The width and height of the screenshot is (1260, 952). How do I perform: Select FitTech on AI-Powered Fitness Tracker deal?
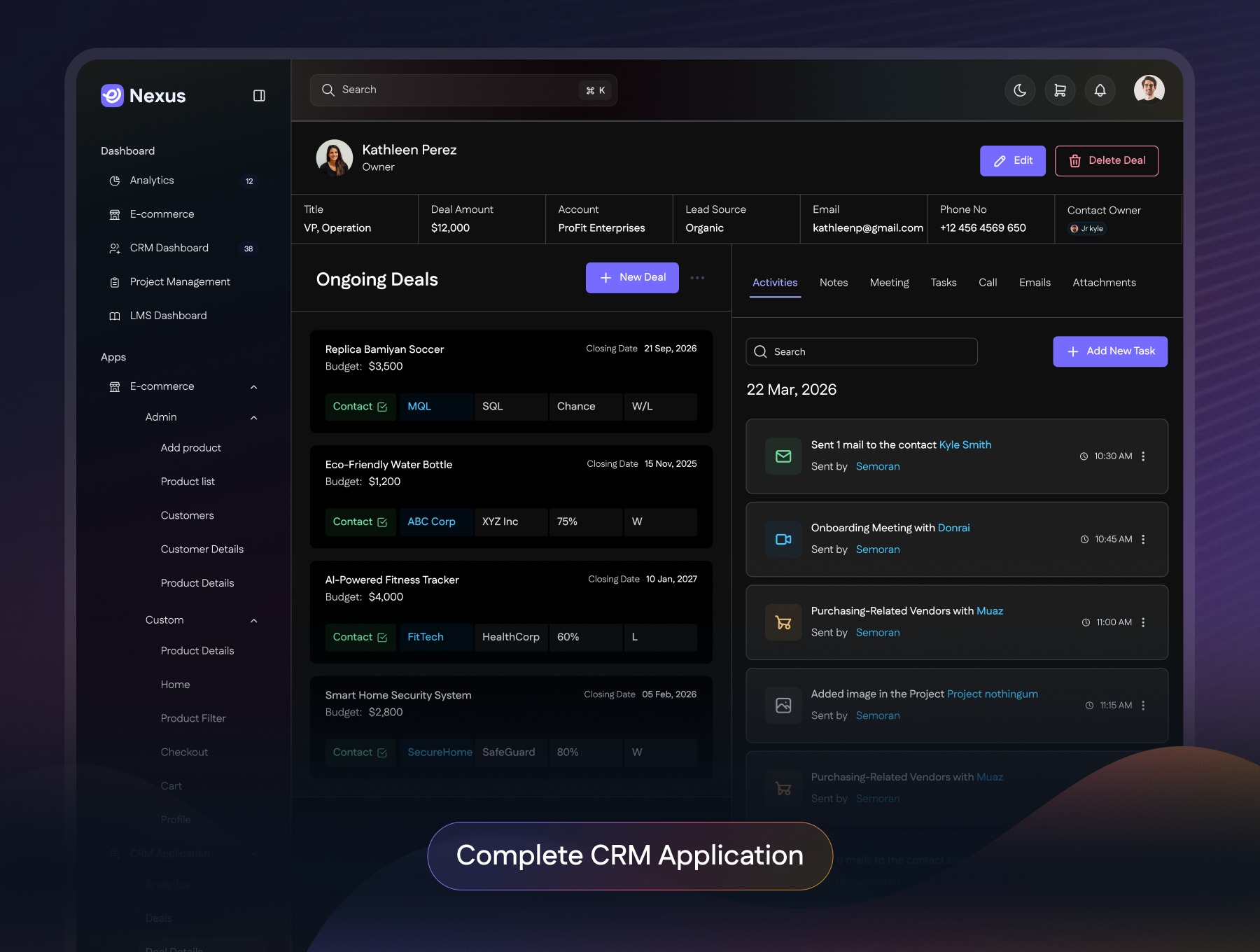pos(437,637)
